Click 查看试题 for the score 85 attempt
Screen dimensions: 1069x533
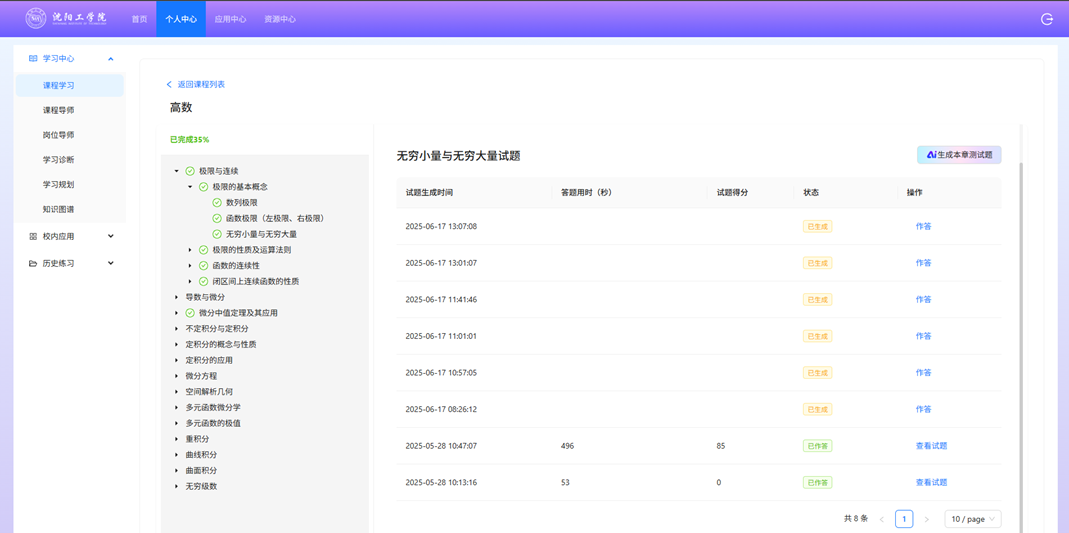[x=931, y=446]
